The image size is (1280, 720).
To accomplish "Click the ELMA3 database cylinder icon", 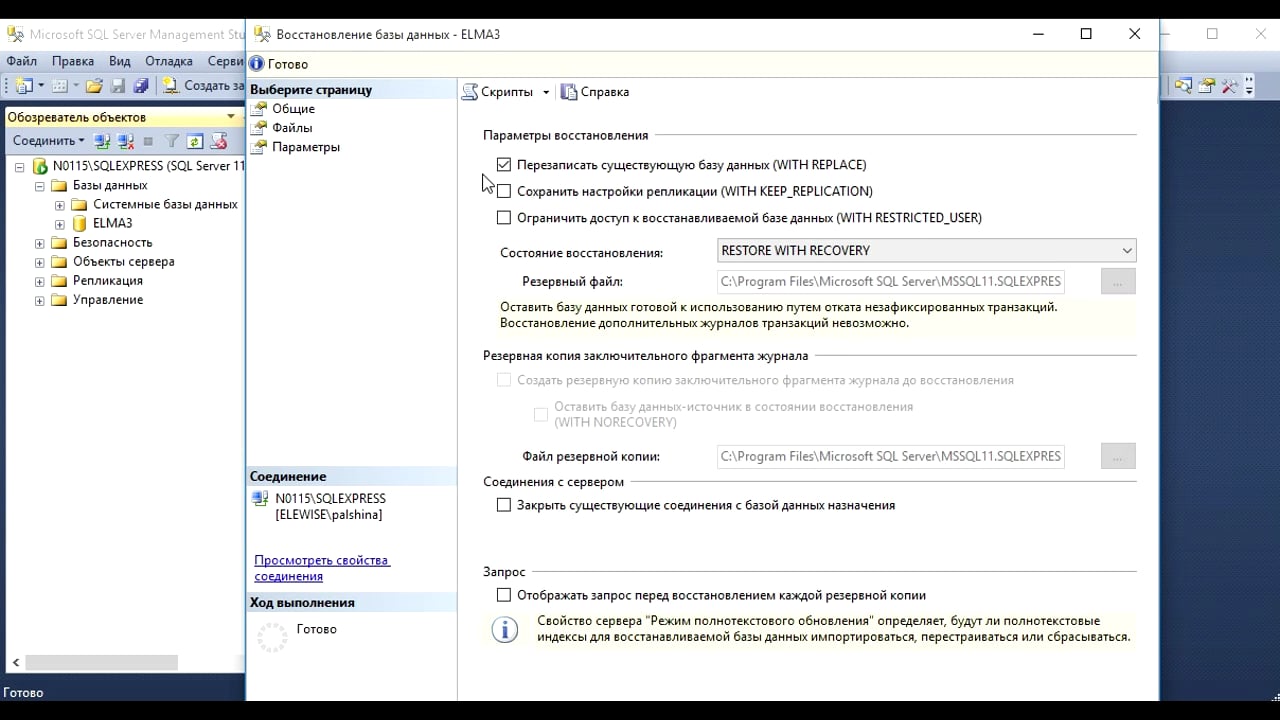I will tap(80, 223).
